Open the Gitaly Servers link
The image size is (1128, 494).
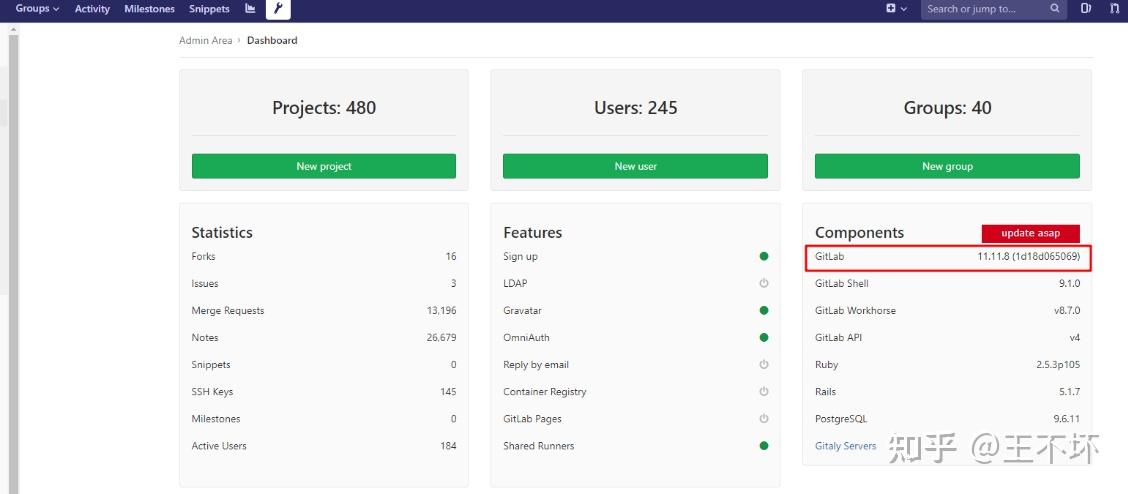point(845,446)
